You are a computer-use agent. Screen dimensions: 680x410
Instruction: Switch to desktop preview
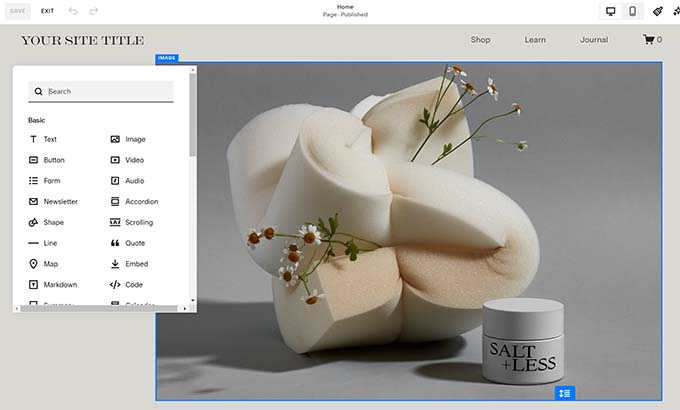(611, 11)
